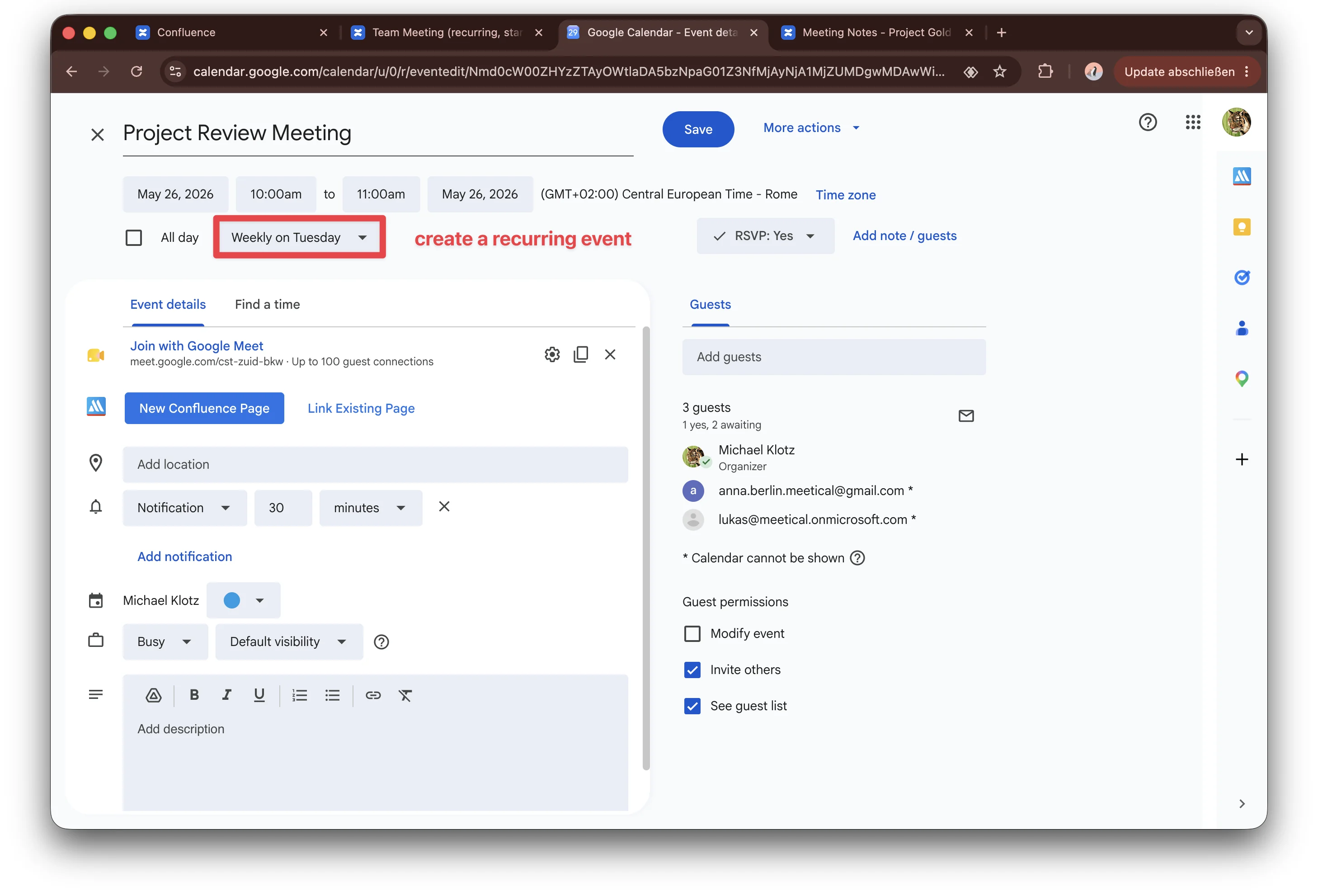Insert numbered list in description
The height and width of the screenshot is (896, 1318).
tap(299, 695)
